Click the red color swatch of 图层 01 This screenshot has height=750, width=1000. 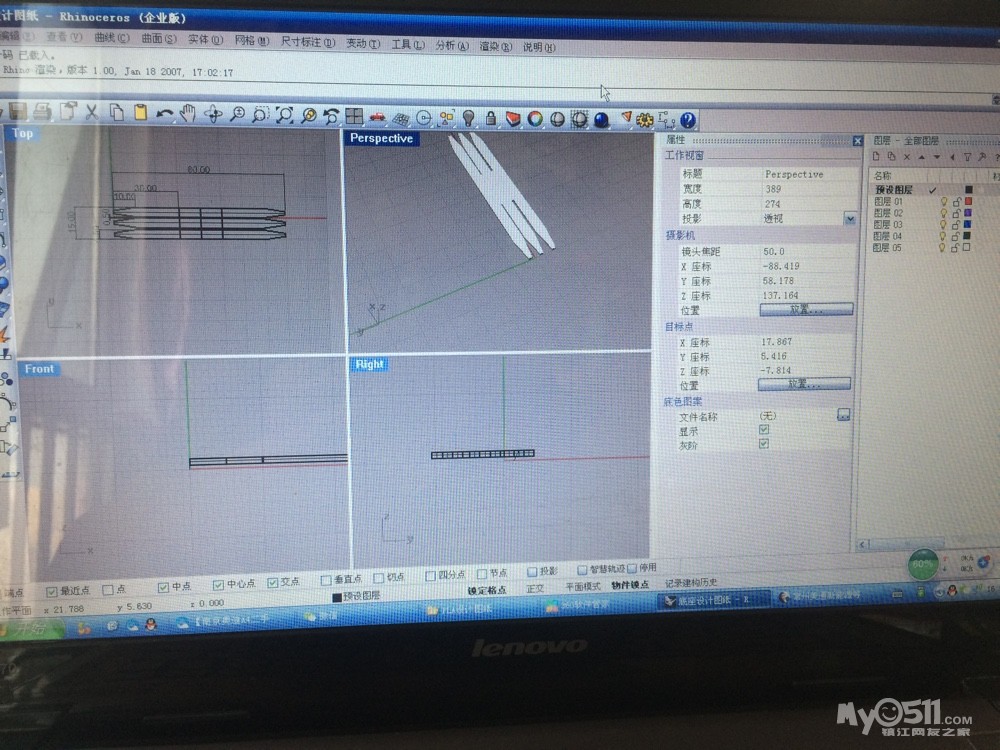(968, 201)
